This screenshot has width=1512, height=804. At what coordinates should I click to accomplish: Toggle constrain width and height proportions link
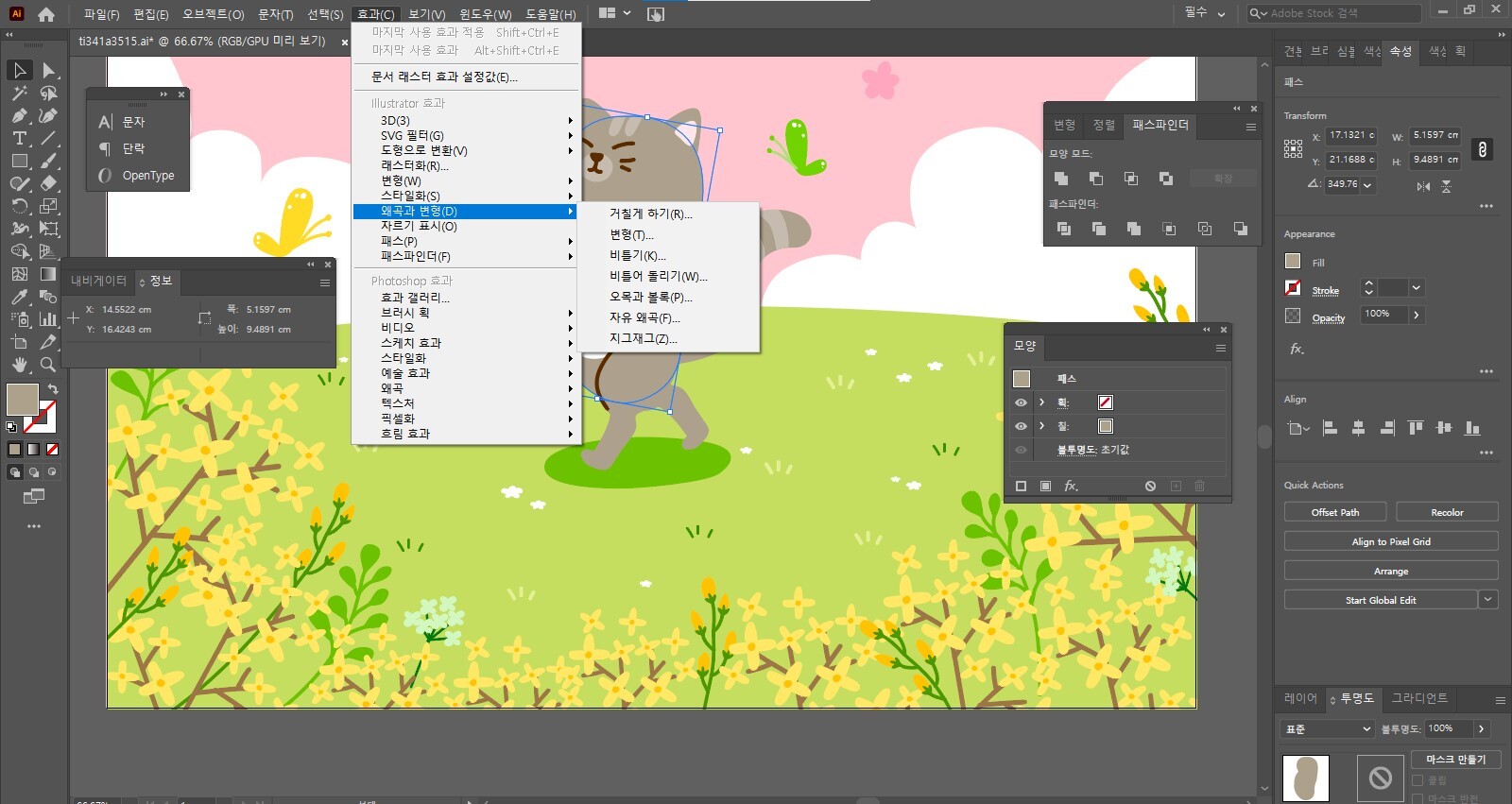pos(1483,149)
